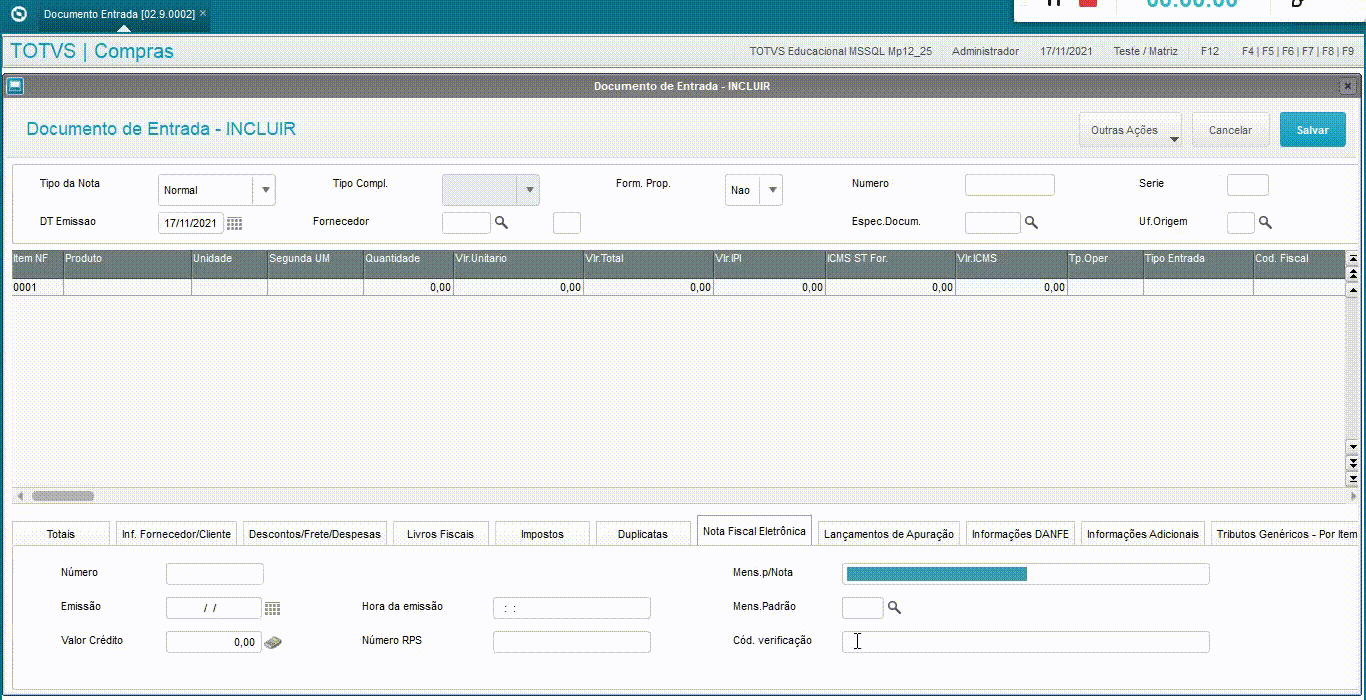Click the Fornecedor loja small field
This screenshot has width=1366, height=700.
(x=567, y=223)
